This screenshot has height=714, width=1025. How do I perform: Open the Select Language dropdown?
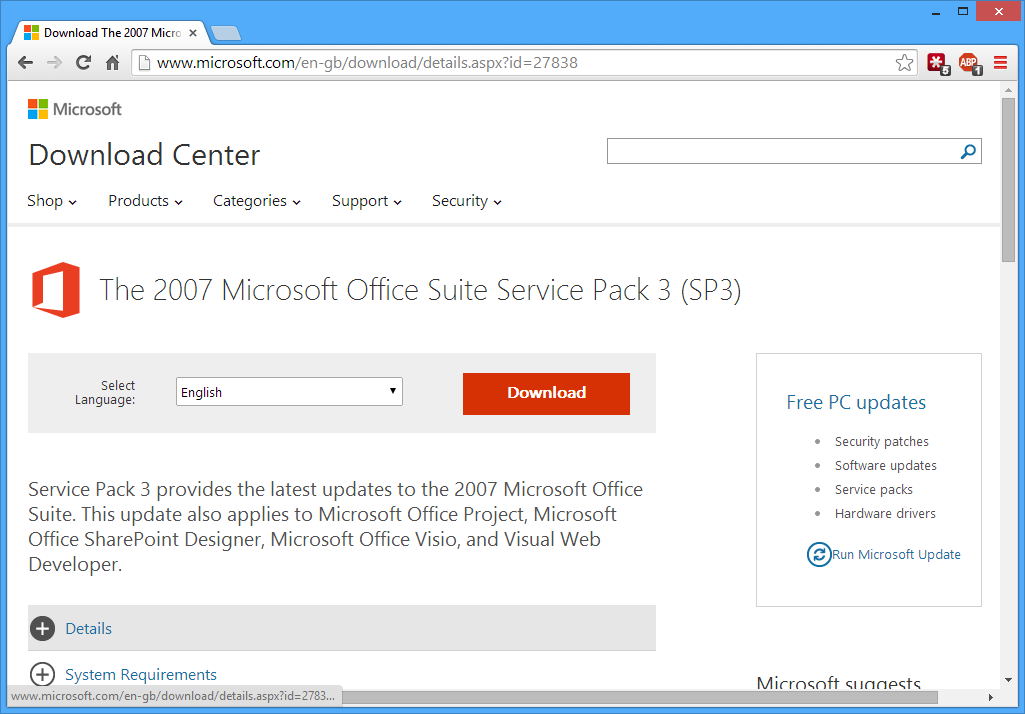289,392
